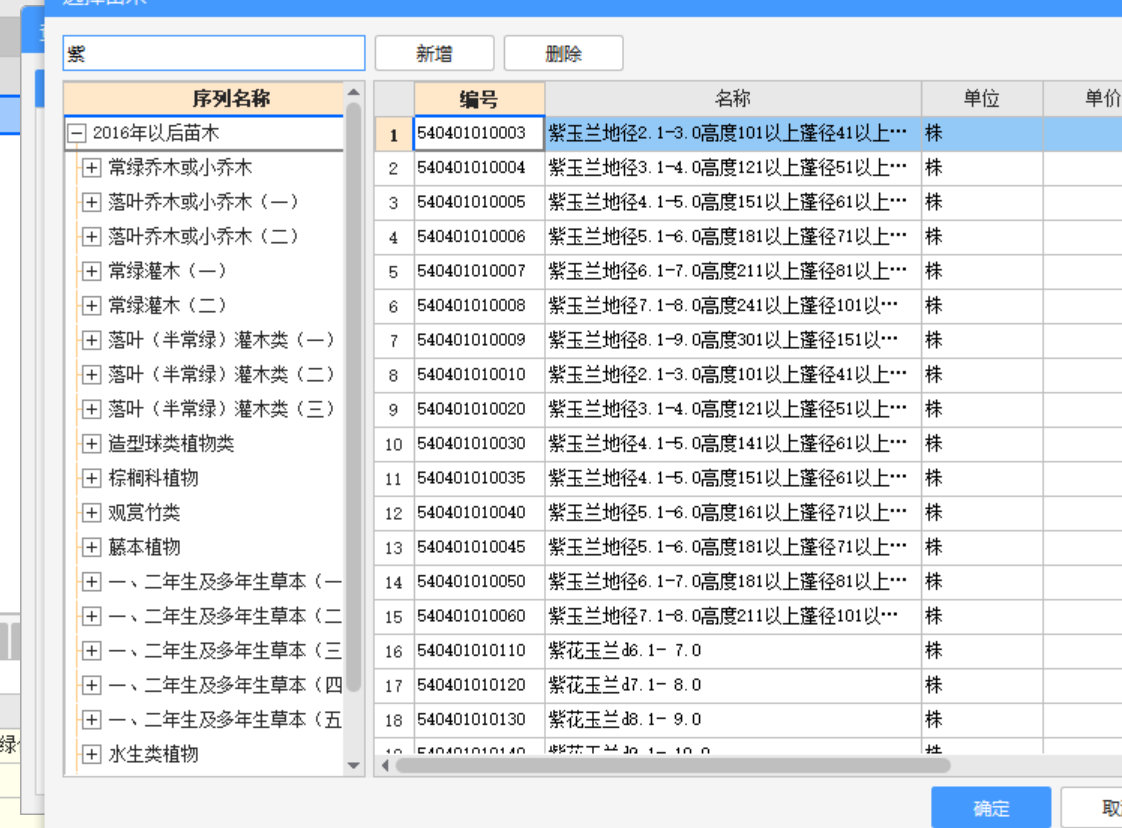Select code cell 540401010008
1122x828 pixels.
pos(479,306)
